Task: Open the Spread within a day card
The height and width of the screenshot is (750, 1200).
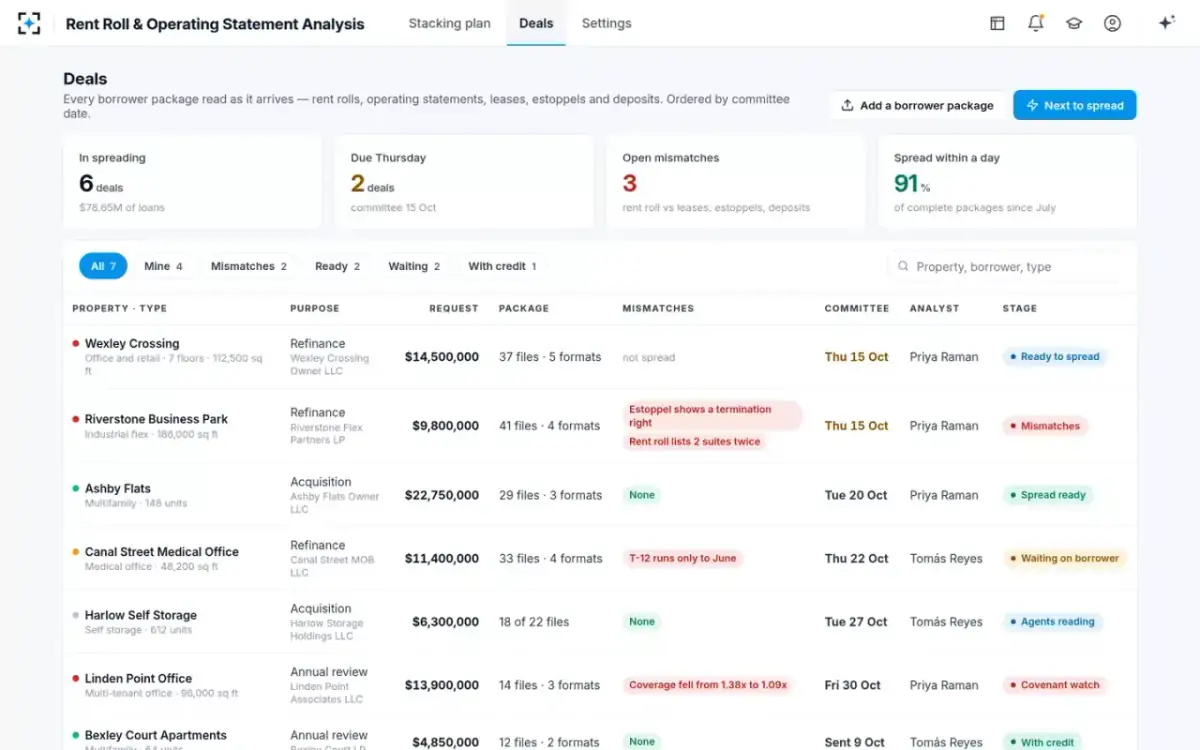Action: (1007, 182)
